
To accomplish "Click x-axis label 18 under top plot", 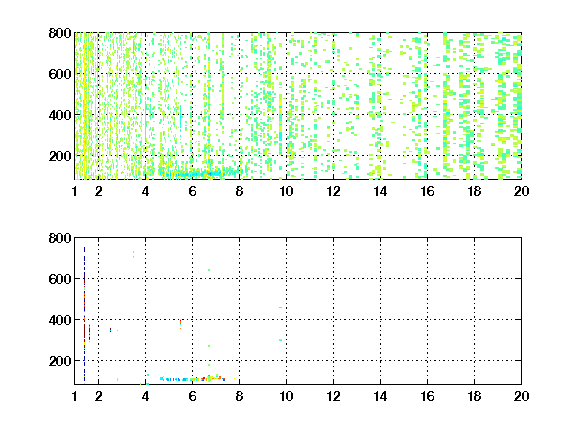I will point(475,191).
